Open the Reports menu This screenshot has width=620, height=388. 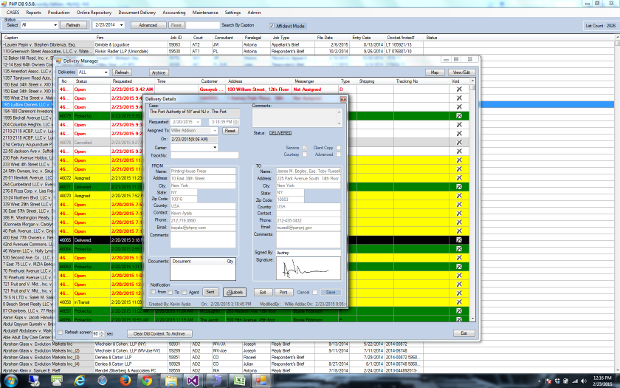pyautogui.click(x=33, y=12)
